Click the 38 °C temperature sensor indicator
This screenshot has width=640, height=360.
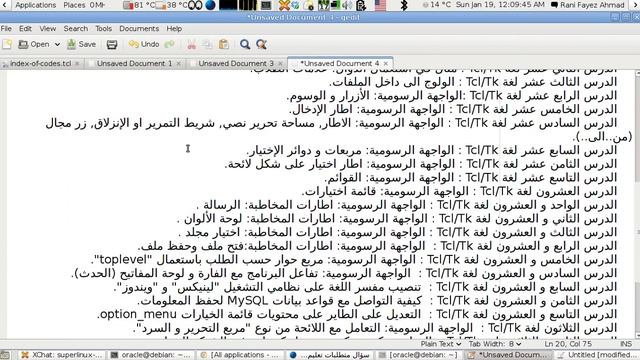pyautogui.click(x=171, y=5)
